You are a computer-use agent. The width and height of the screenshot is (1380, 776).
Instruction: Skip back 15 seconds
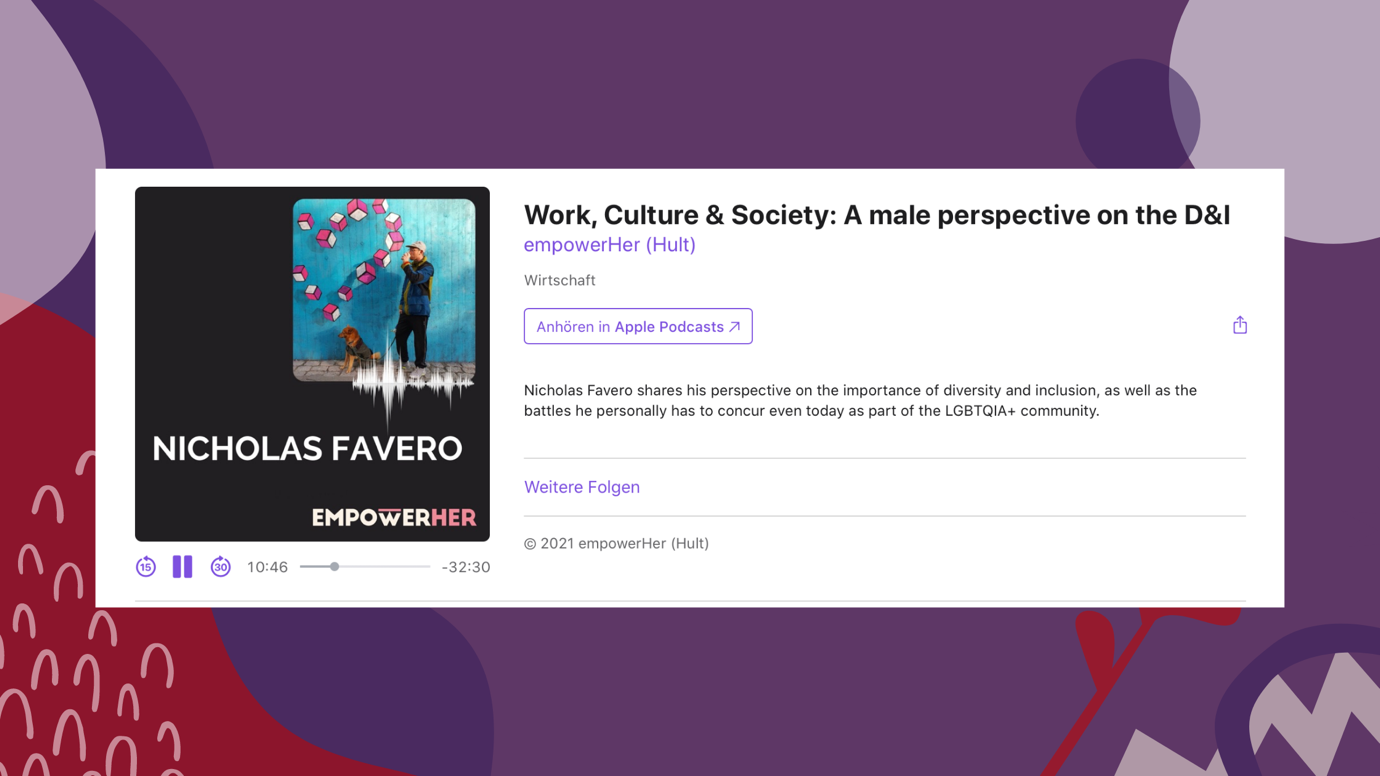tap(146, 567)
